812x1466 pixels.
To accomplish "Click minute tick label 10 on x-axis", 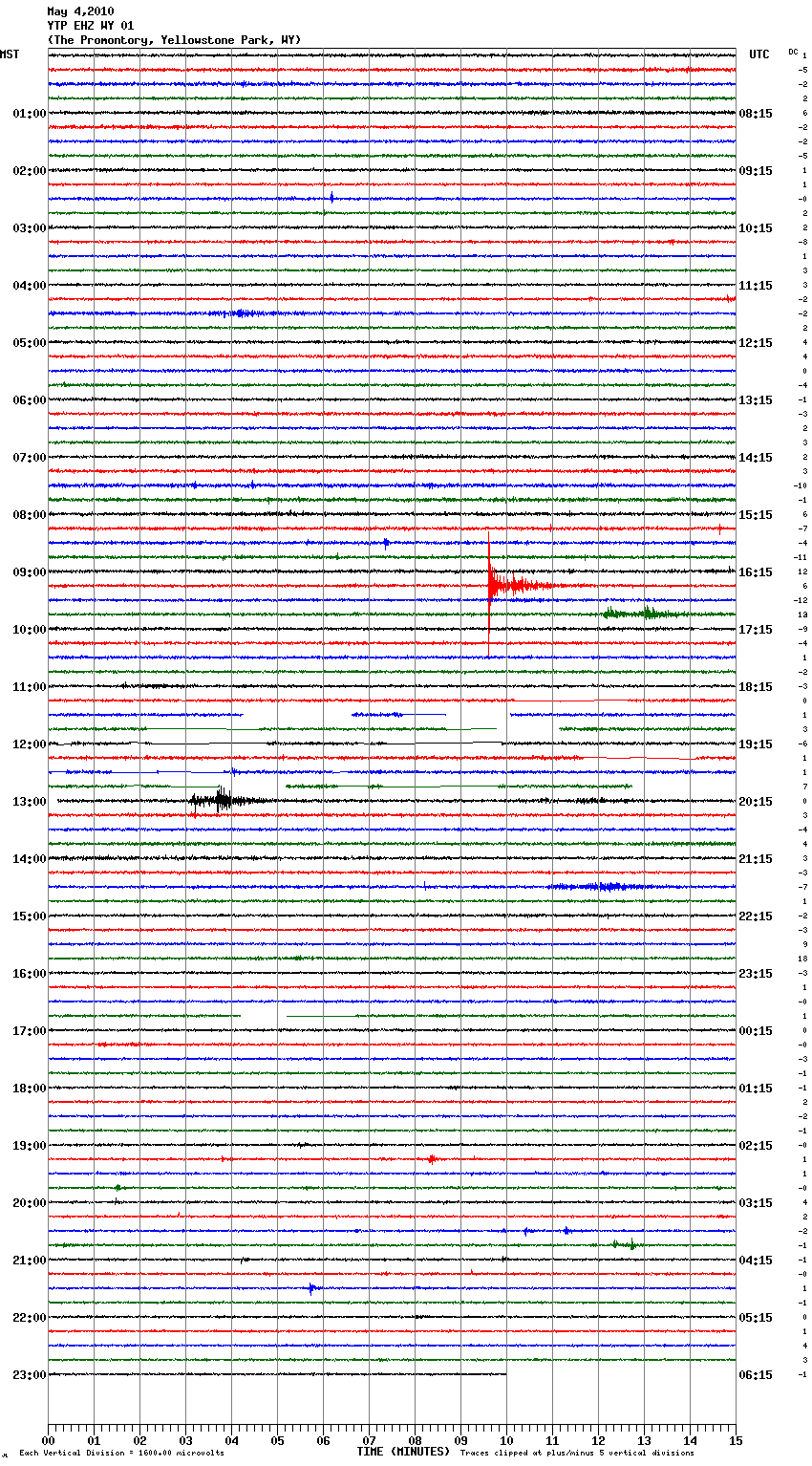I will 506,1440.
